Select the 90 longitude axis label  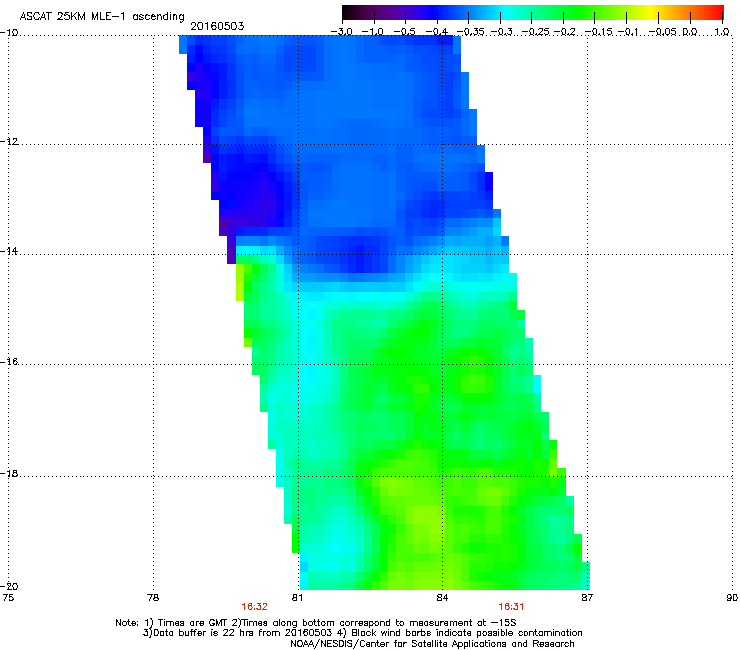tap(732, 598)
